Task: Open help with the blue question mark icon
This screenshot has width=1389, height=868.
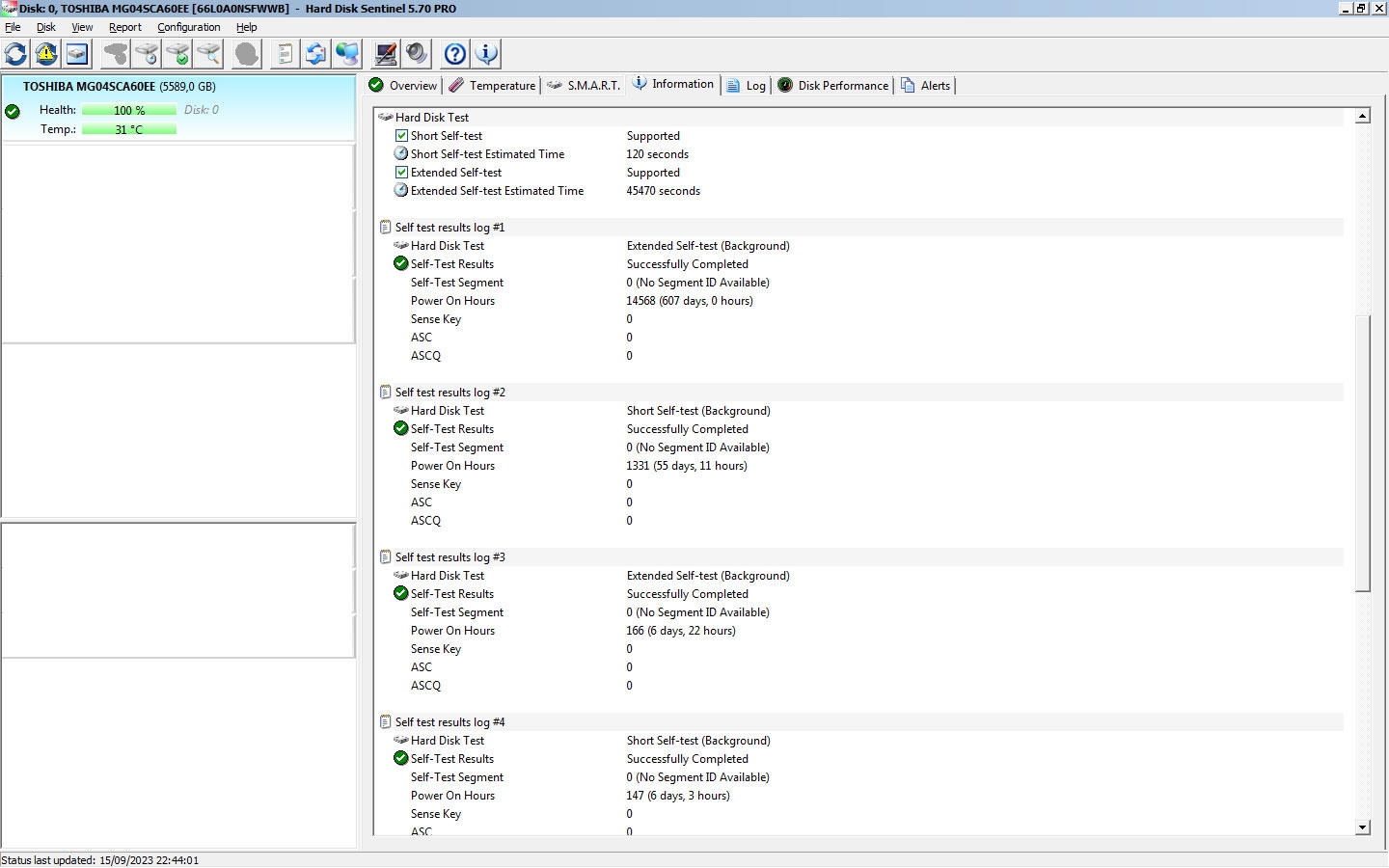Action: [x=455, y=54]
